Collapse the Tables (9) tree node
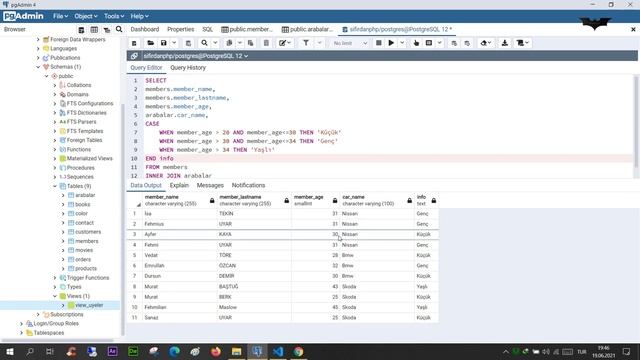The image size is (640, 360). pos(55,186)
